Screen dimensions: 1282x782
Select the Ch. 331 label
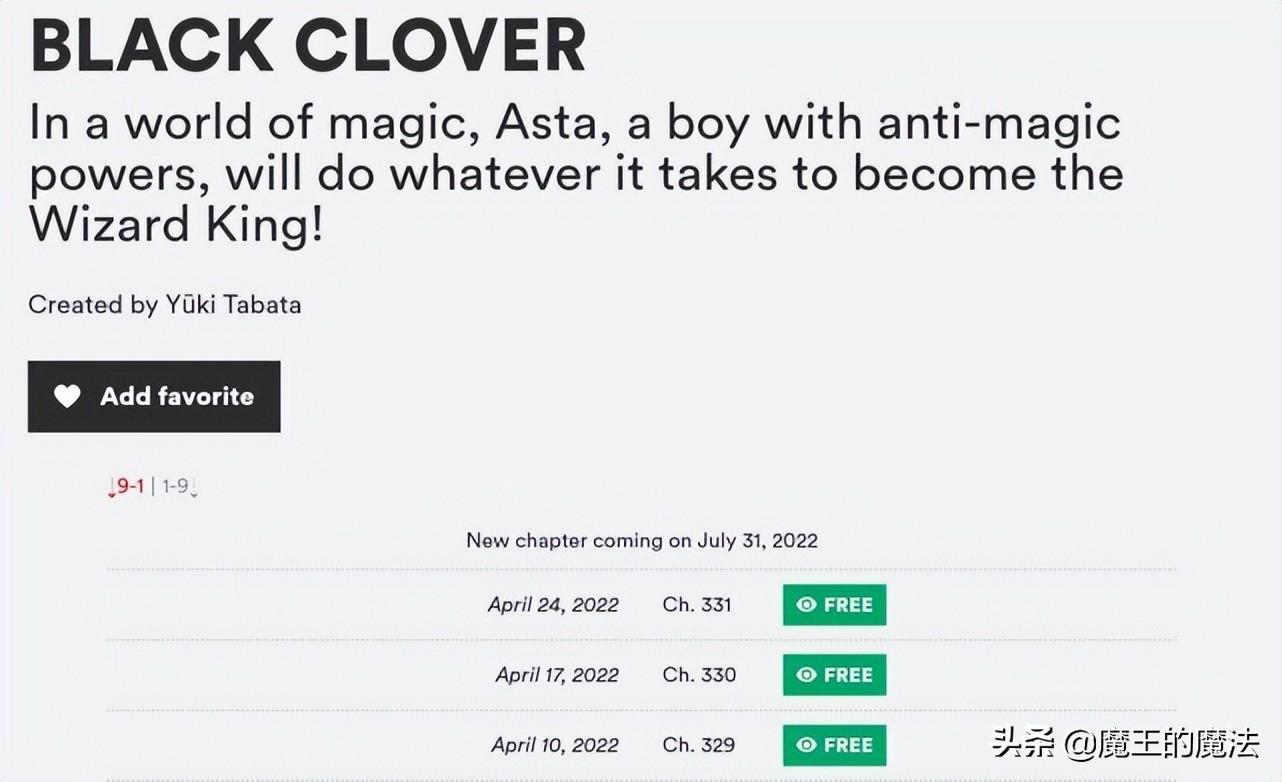[697, 605]
